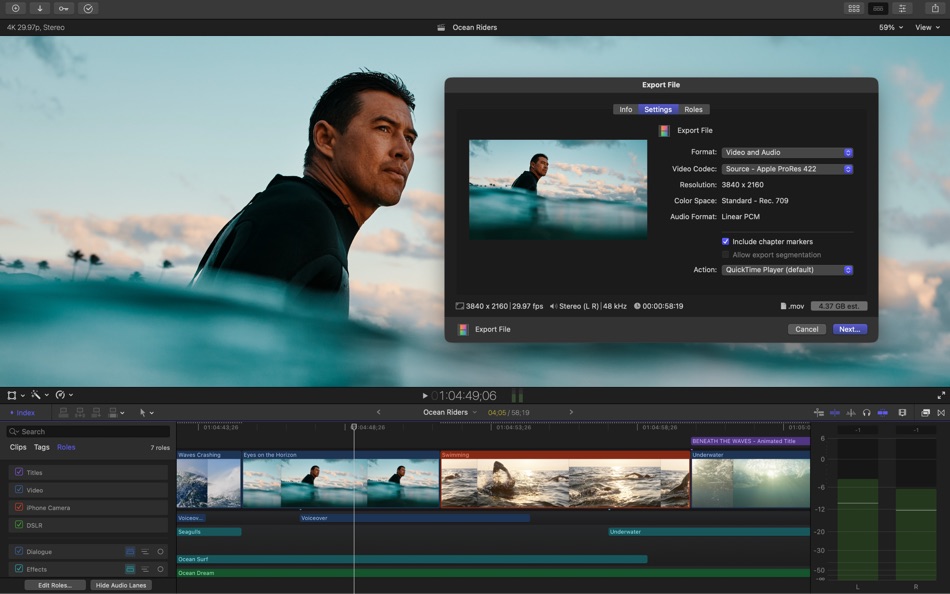Switch to the Info tab

pos(625,109)
